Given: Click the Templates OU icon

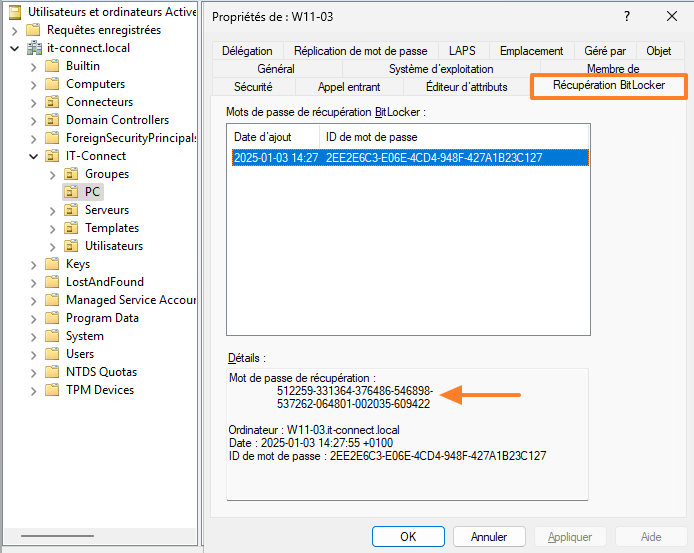Looking at the screenshot, I should point(71,228).
